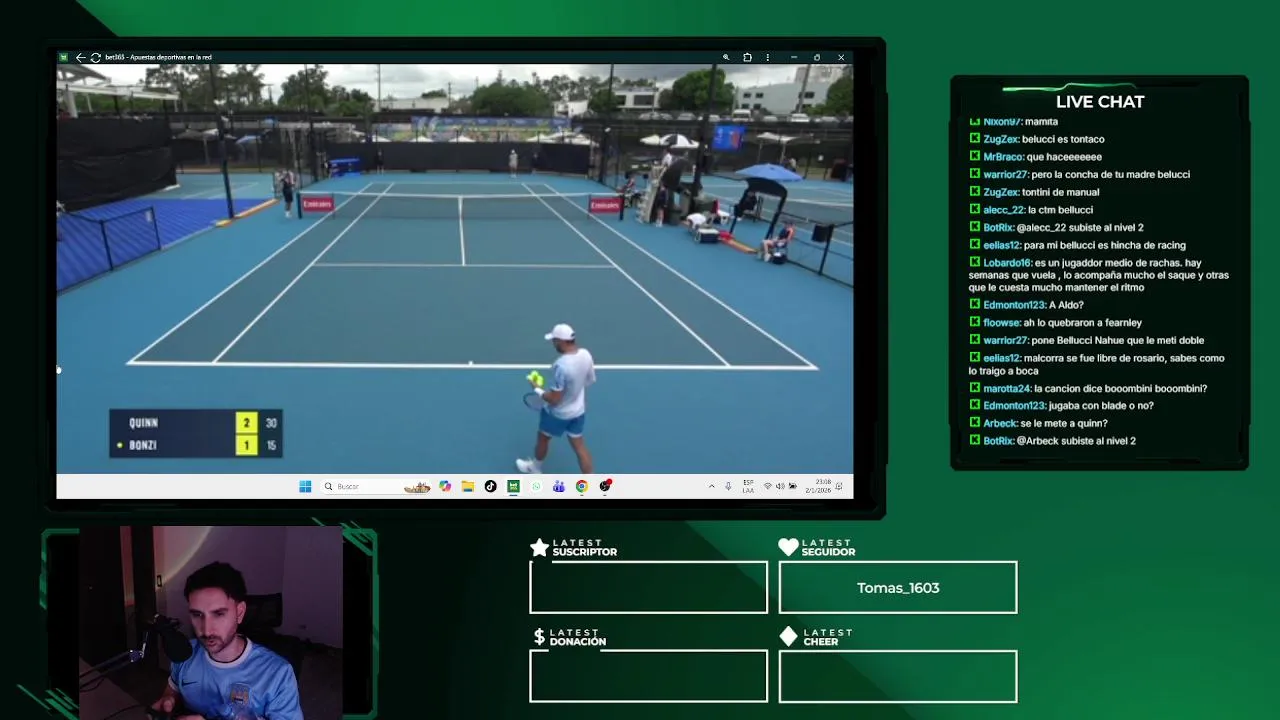This screenshot has height=720, width=1280.
Task: Click the Wi-Fi network icon in tray
Action: (x=767, y=486)
